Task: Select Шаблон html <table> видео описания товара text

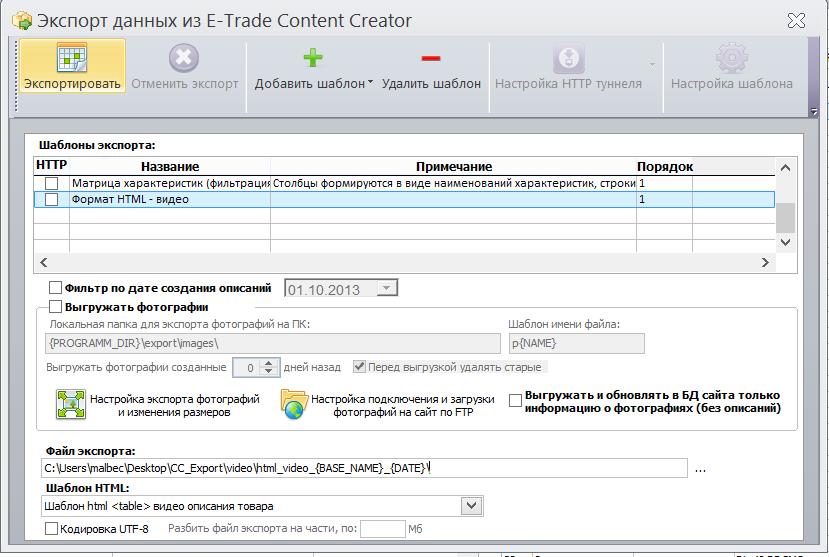Action: [159, 506]
